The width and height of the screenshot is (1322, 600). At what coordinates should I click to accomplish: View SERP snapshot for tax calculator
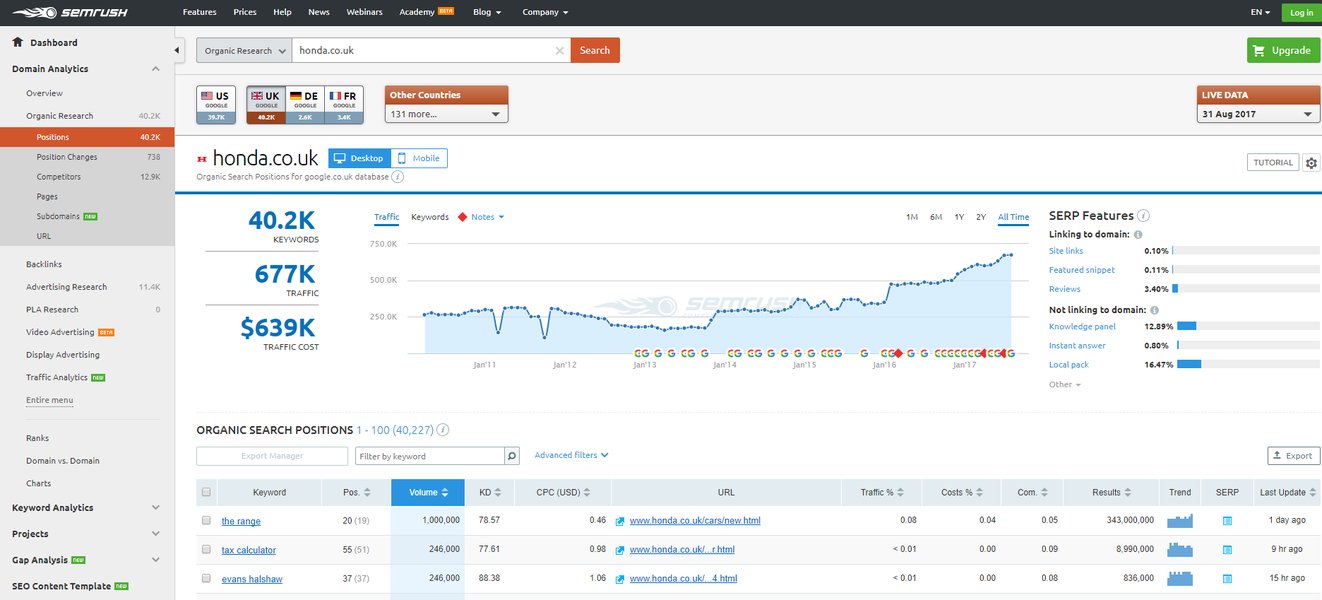click(1227, 550)
